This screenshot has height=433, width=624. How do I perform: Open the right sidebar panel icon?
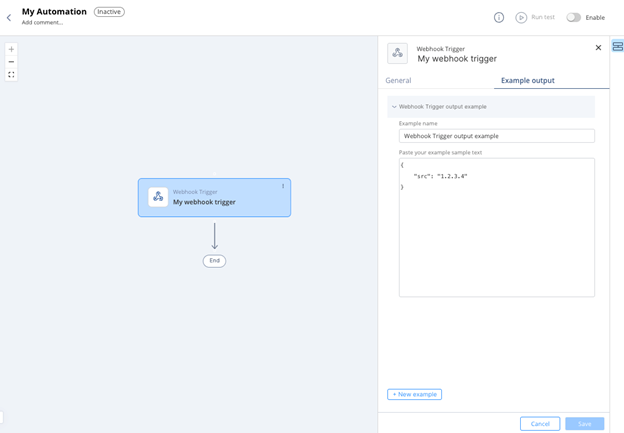[x=617, y=47]
